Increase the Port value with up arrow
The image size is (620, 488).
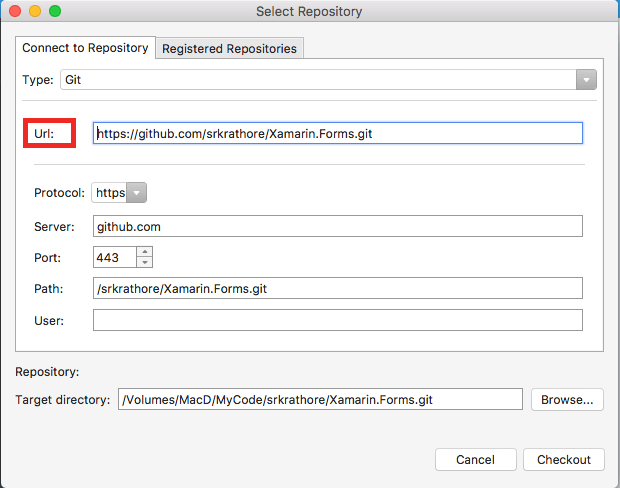[145, 252]
